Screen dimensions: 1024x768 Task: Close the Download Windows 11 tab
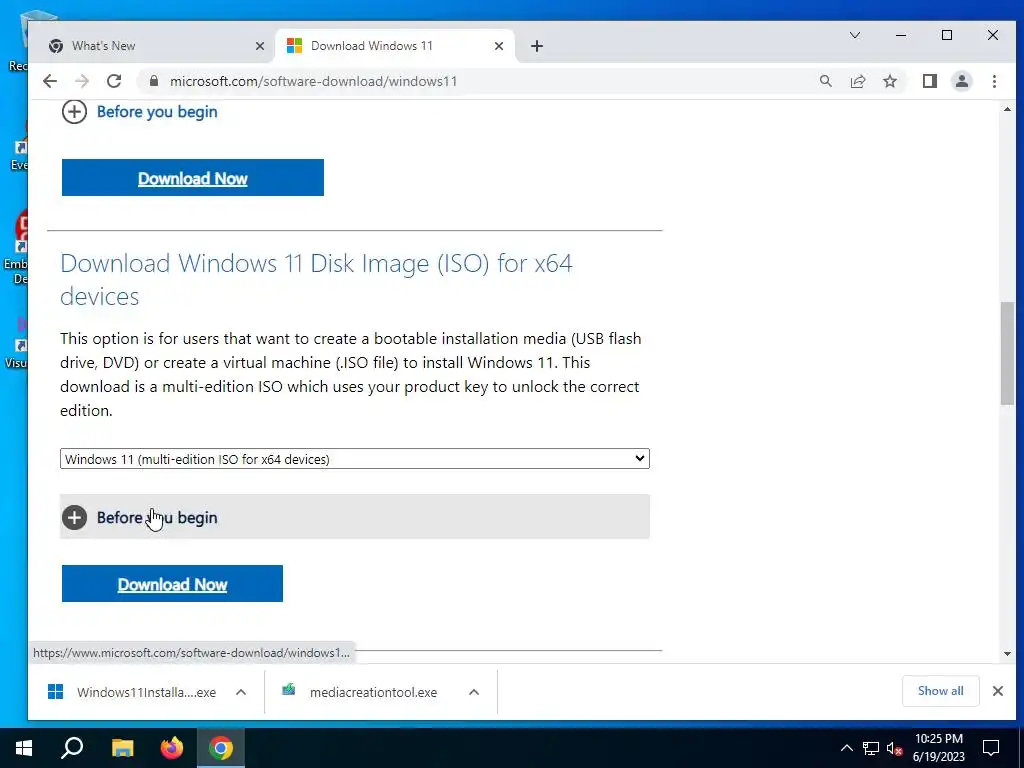498,46
